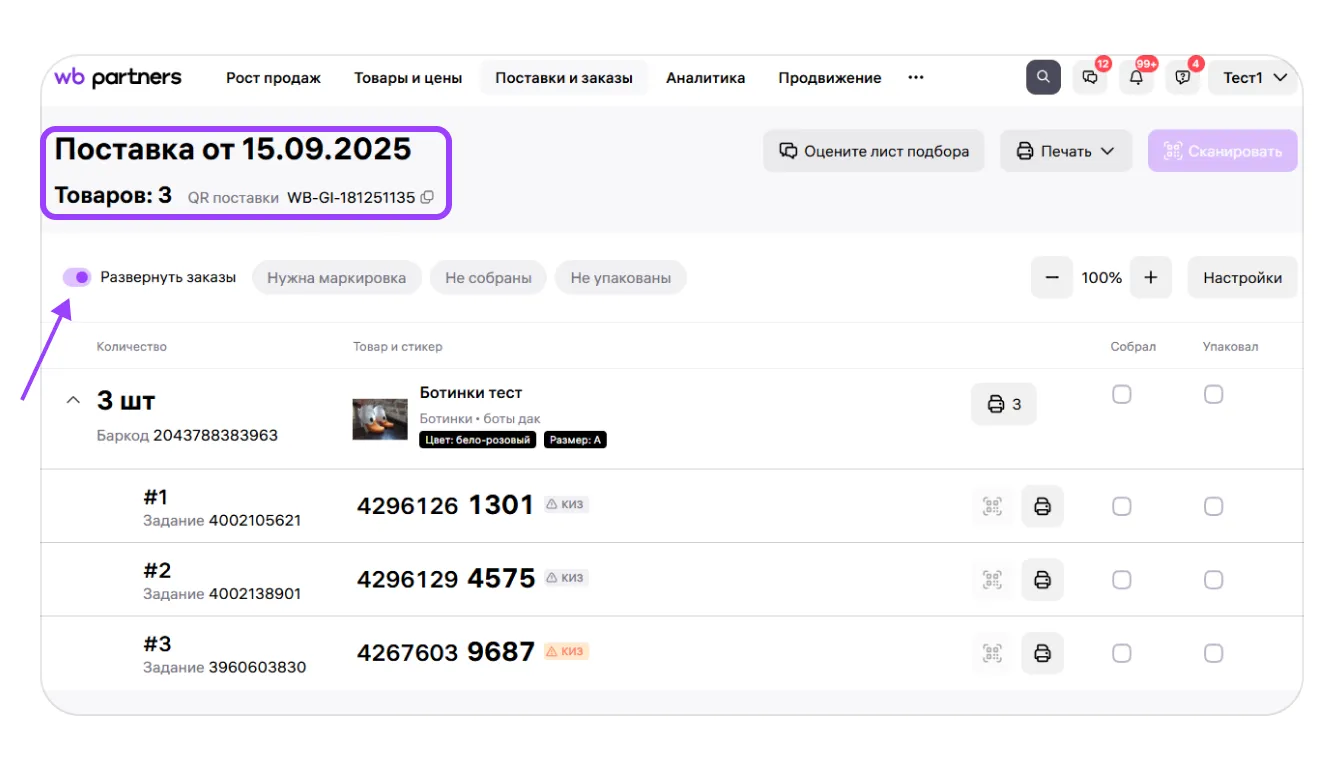This screenshot has height=770, width=1344.
Task: Click Оцените лист подбора button
Action: [x=873, y=151]
